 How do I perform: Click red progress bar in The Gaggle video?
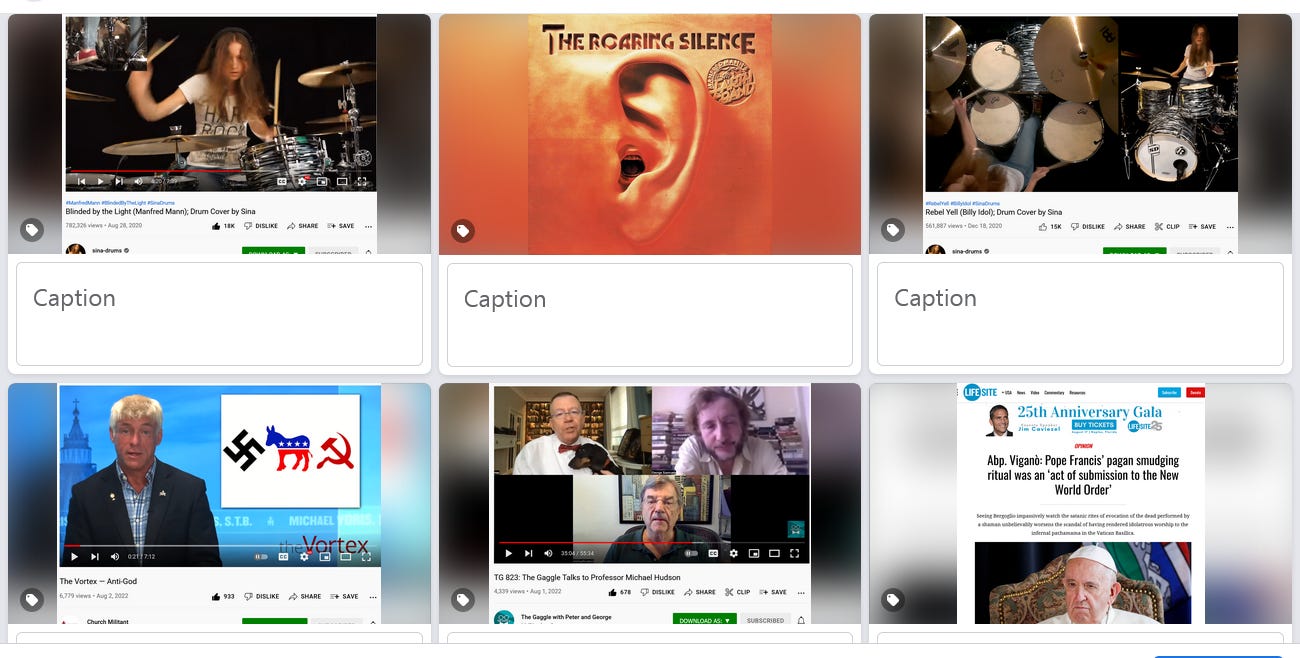click(598, 541)
